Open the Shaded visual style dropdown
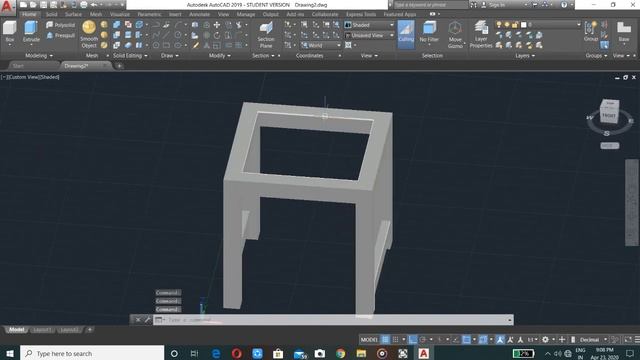Image resolution: width=640 pixels, height=360 pixels. pos(369,25)
